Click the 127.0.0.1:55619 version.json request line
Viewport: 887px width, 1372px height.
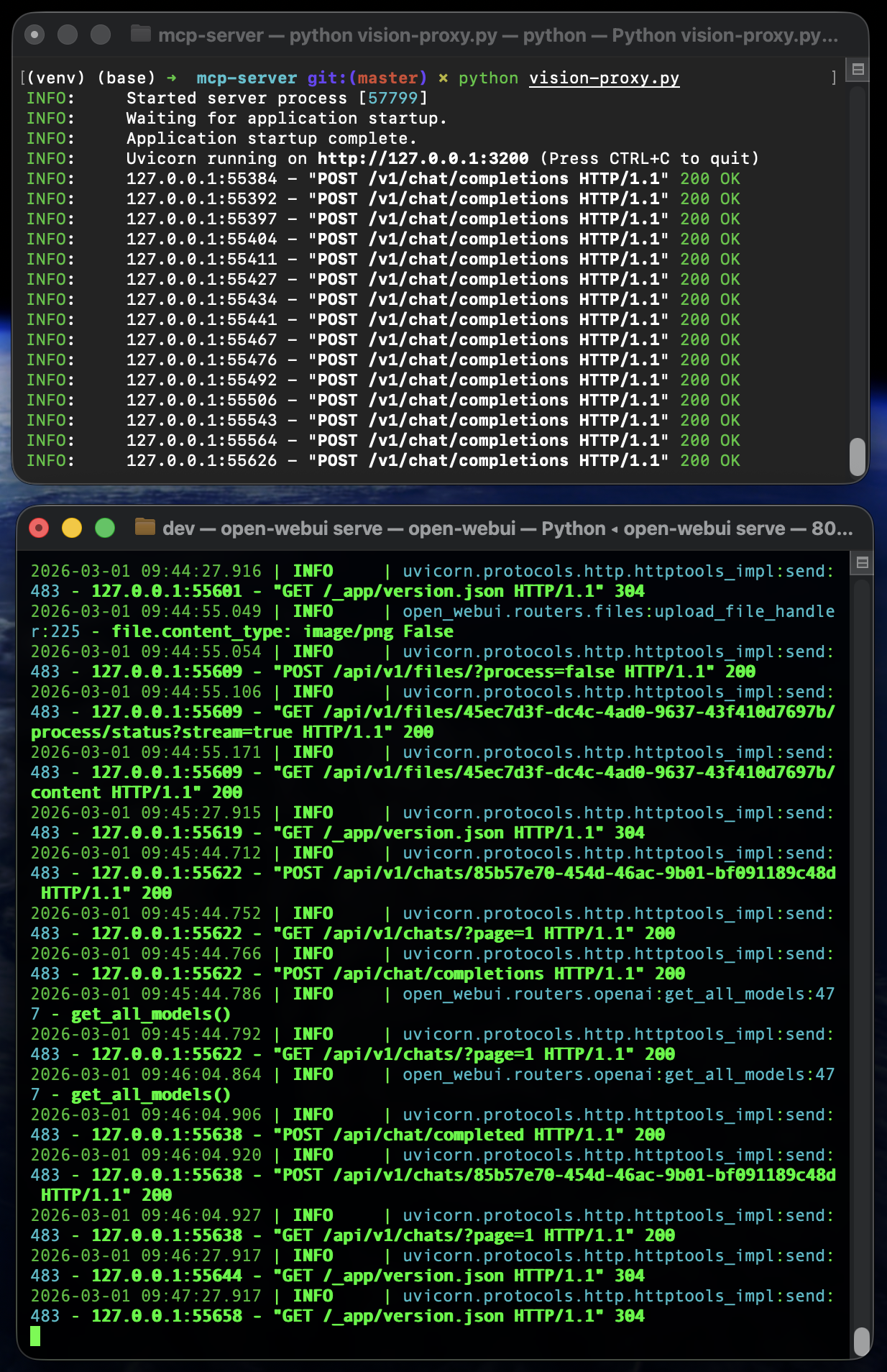click(338, 833)
